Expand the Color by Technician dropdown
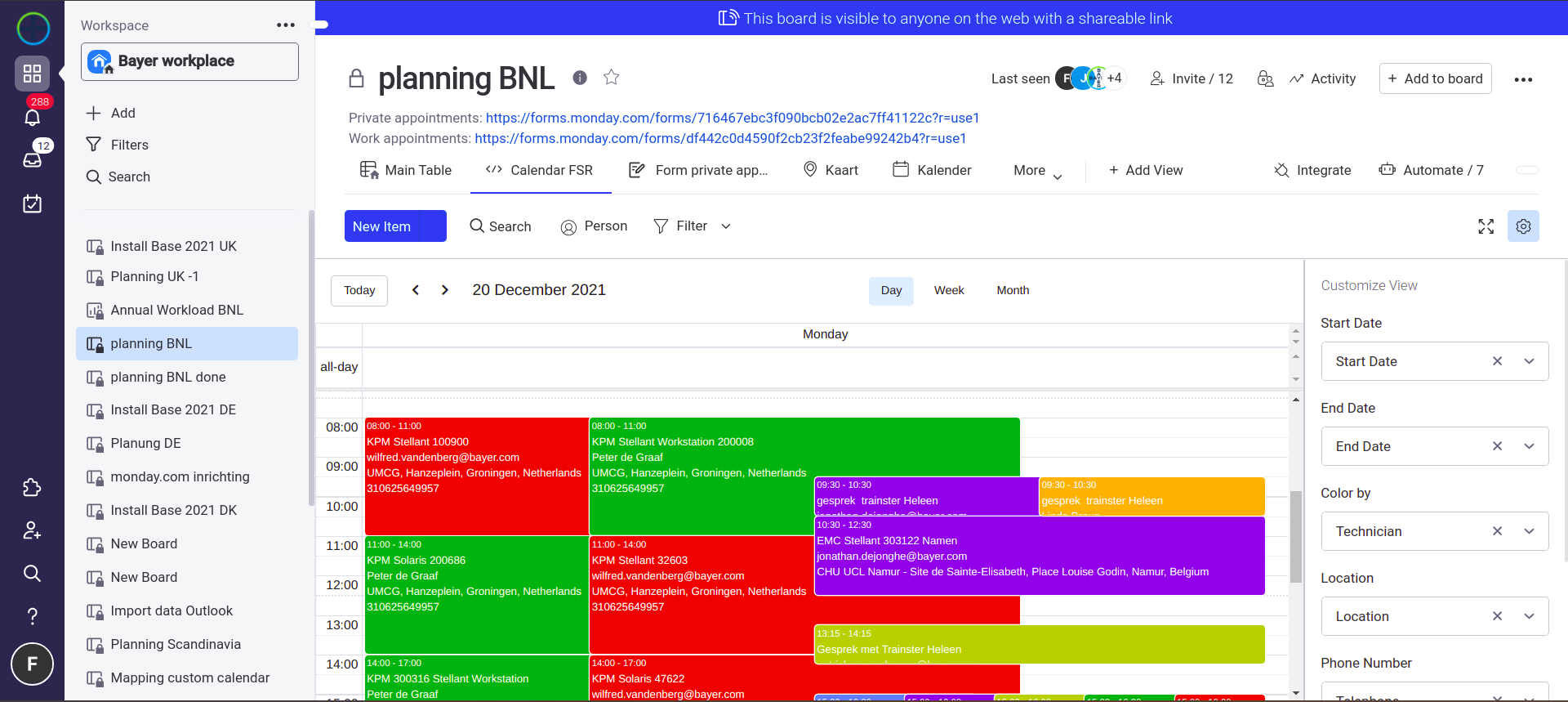1568x702 pixels. 1530,531
